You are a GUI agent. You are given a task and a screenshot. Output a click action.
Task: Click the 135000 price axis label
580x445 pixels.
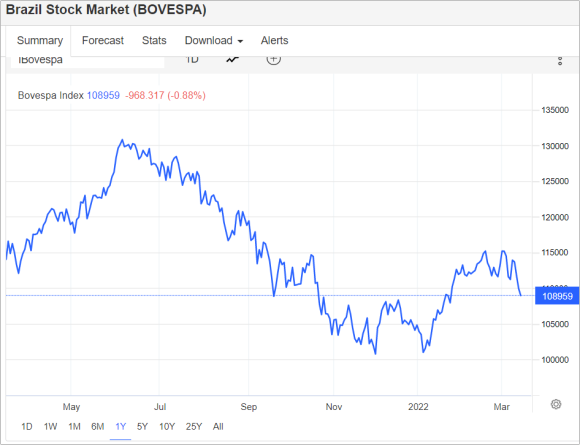click(x=555, y=110)
